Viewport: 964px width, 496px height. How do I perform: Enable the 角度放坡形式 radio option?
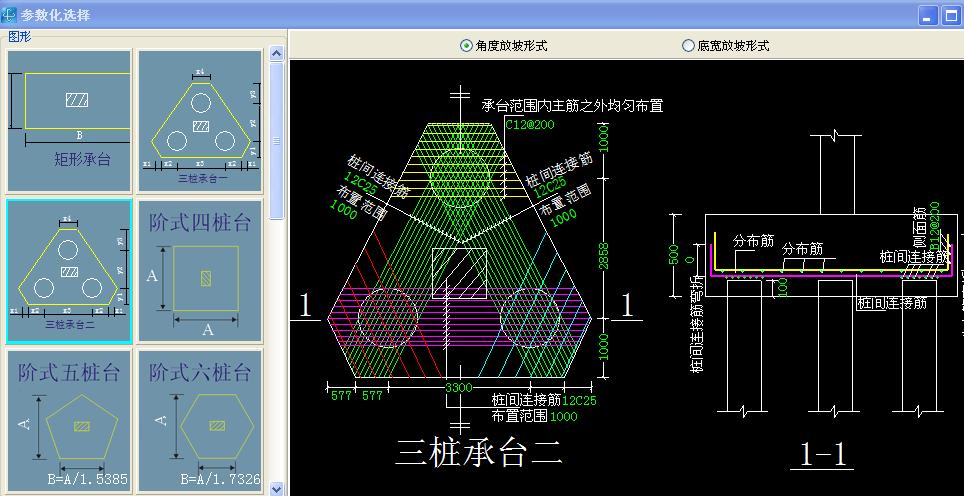tap(504, 45)
